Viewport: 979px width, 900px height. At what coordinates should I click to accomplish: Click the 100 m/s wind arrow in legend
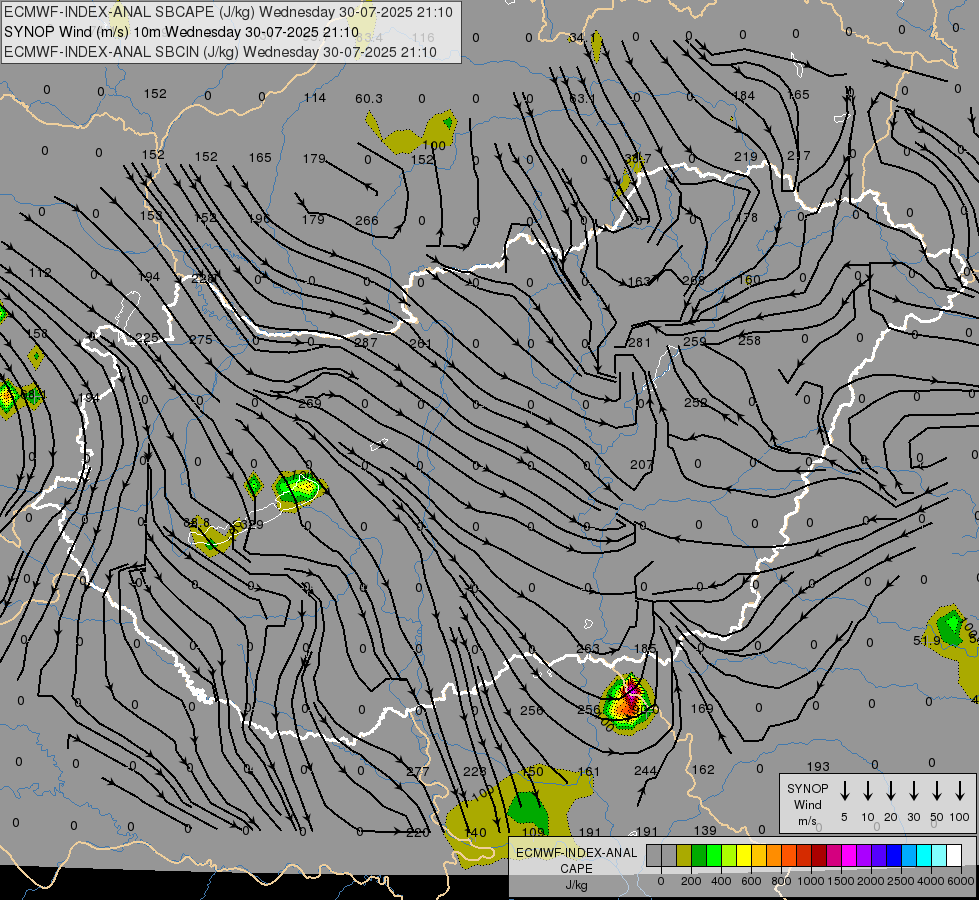coord(960,790)
